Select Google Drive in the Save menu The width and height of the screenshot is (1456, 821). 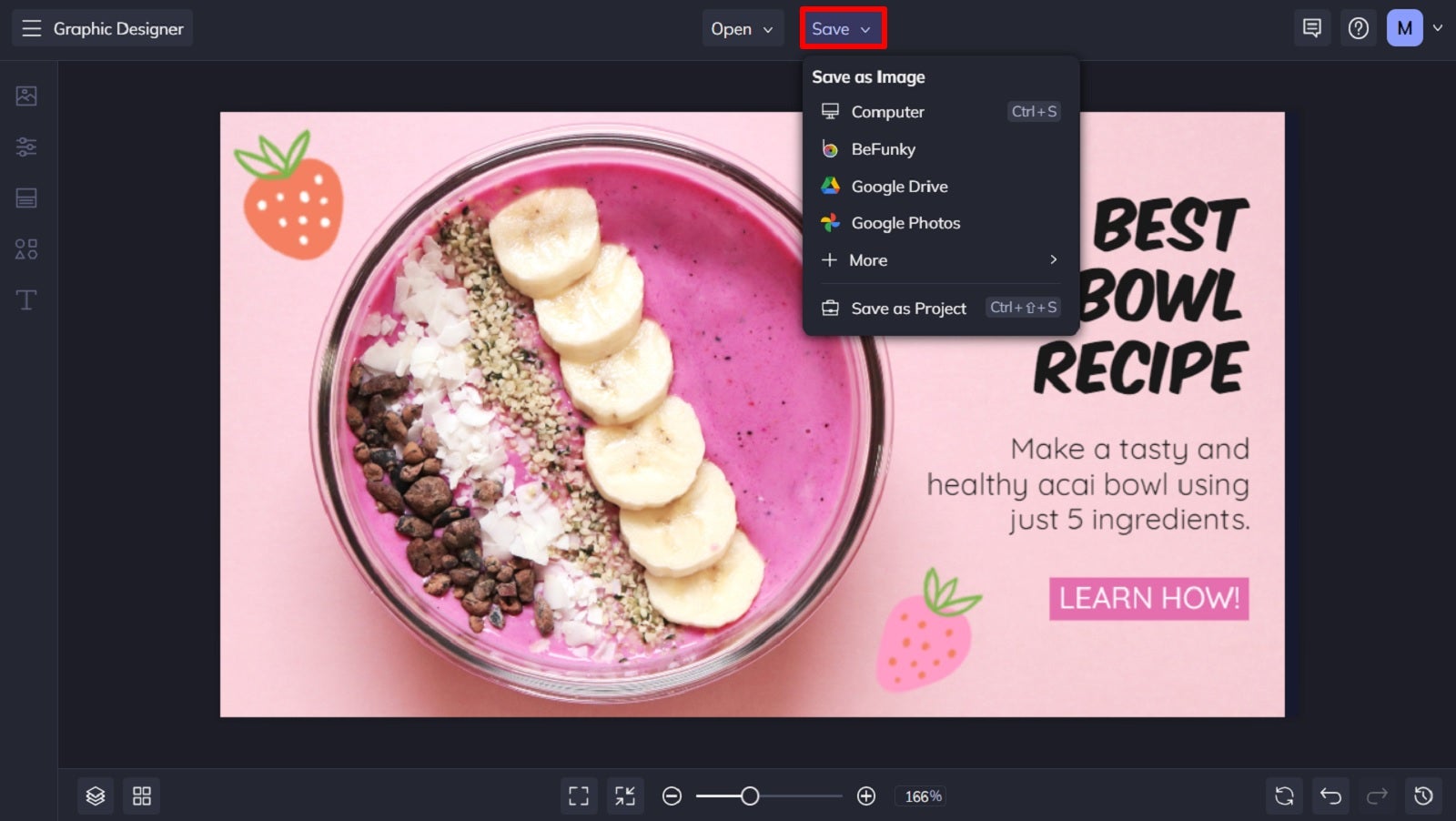point(899,186)
